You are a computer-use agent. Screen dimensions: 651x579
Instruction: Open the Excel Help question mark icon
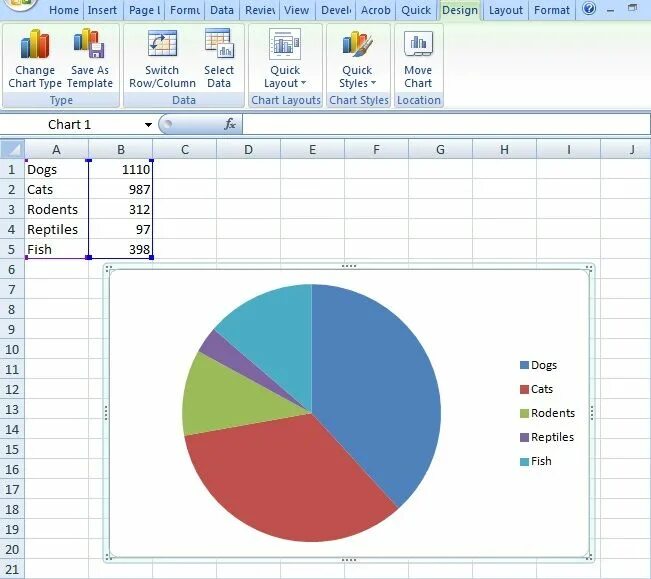tap(589, 8)
